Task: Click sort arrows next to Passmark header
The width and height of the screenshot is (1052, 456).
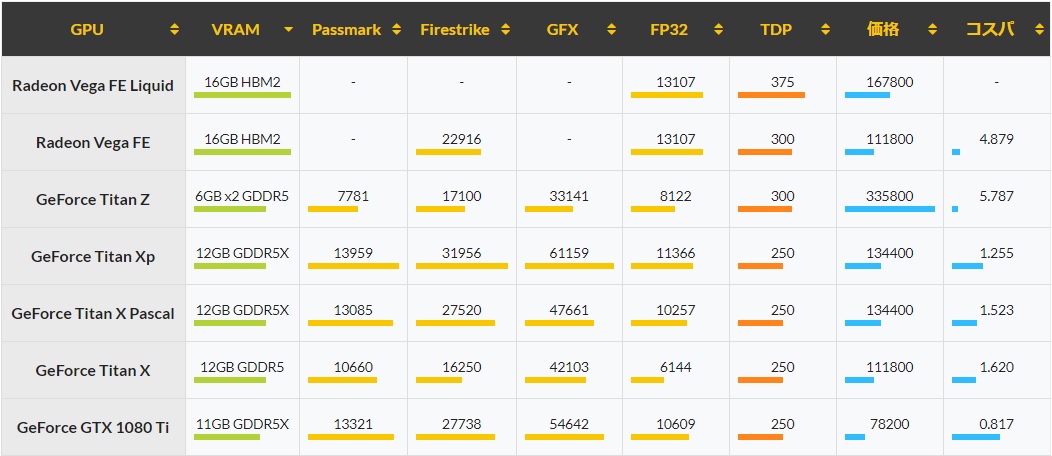Action: pyautogui.click(x=397, y=30)
